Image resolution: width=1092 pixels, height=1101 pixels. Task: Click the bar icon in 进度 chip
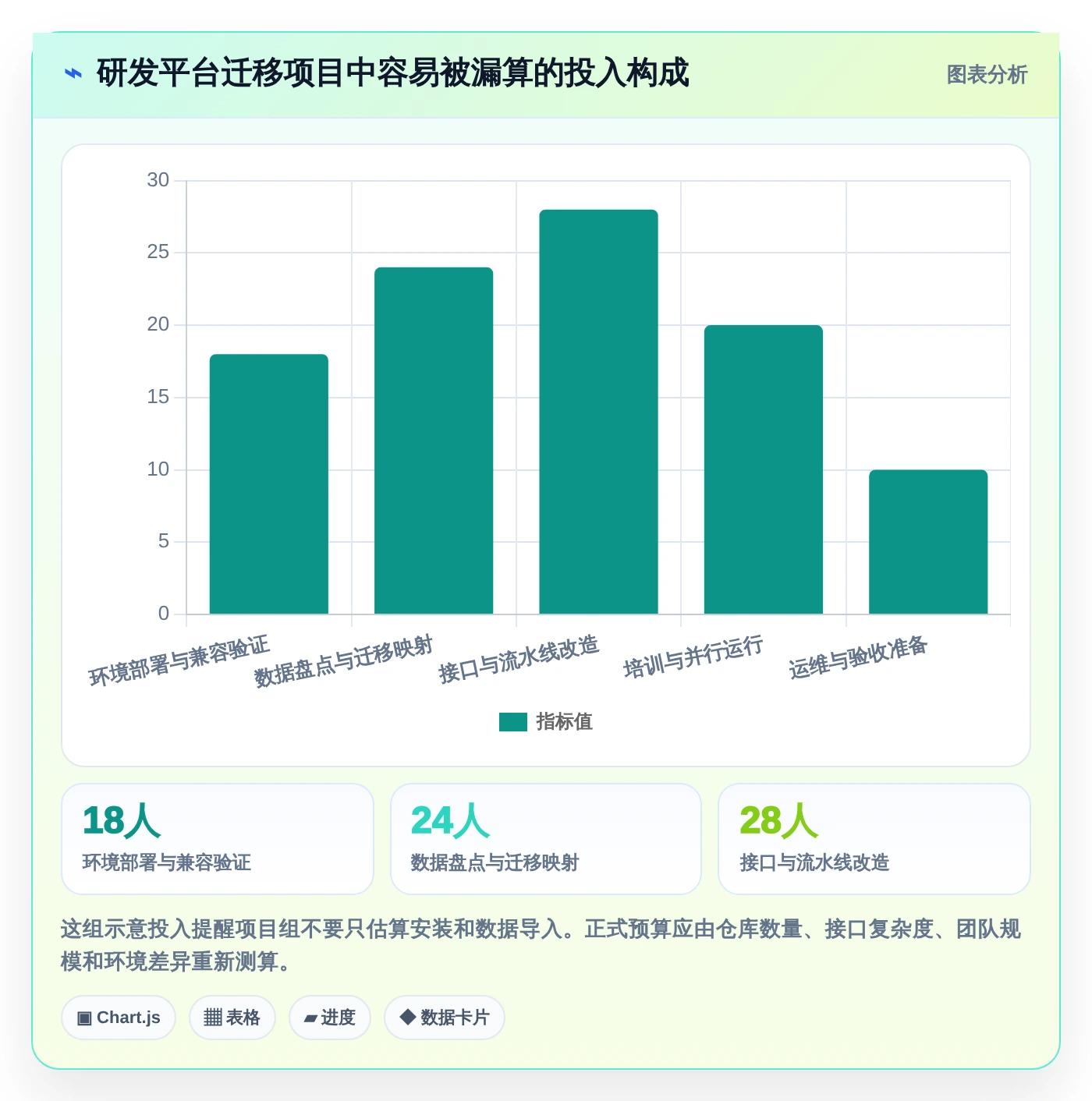click(310, 1018)
